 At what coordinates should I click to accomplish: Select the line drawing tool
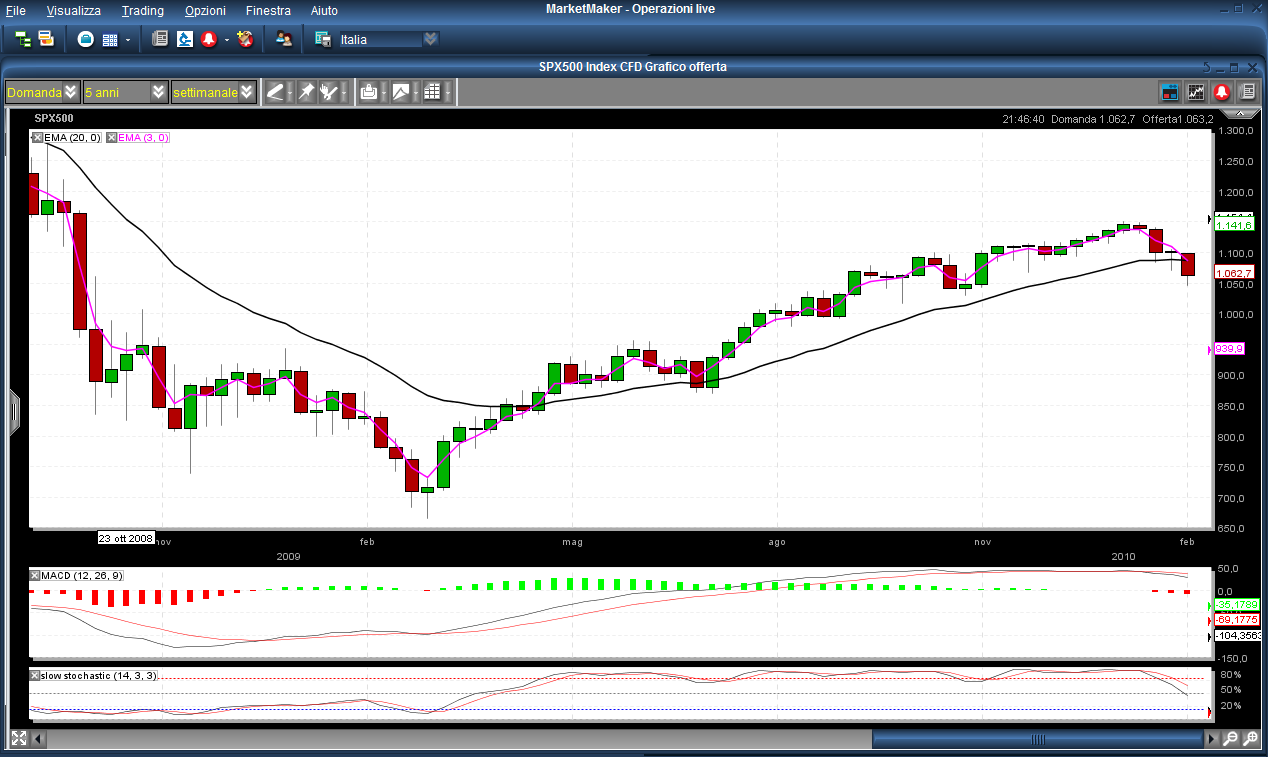(x=276, y=92)
